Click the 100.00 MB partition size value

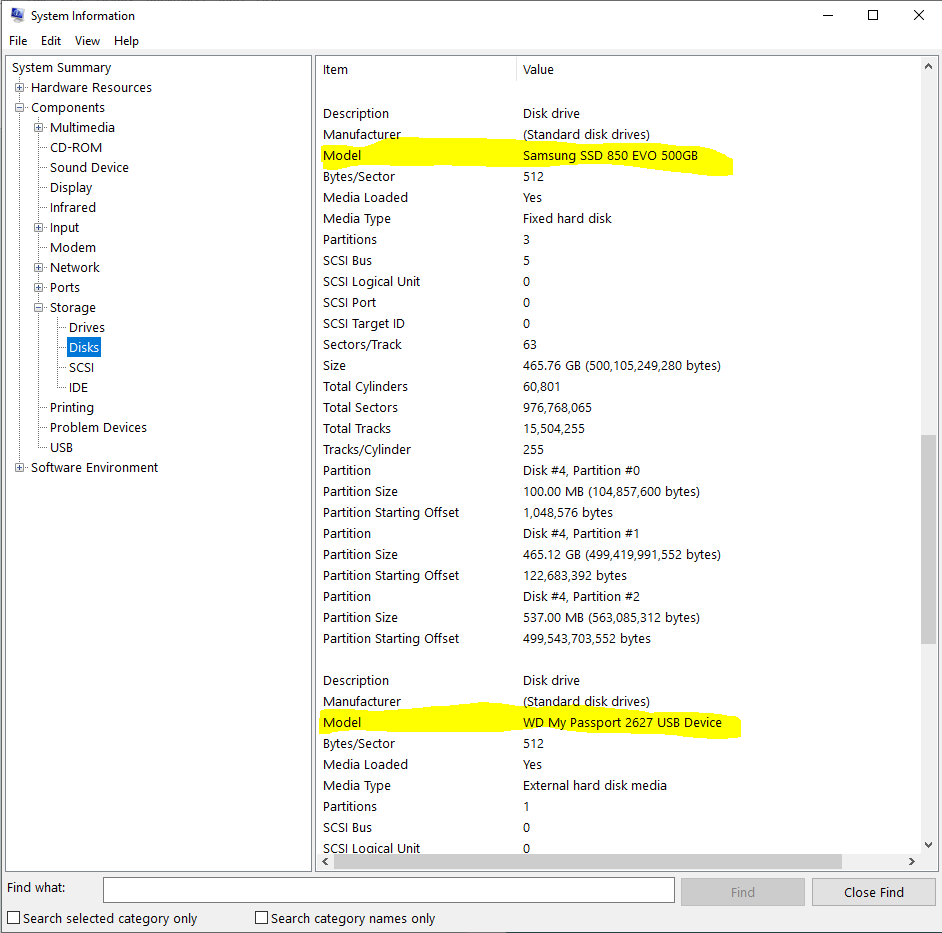(611, 492)
